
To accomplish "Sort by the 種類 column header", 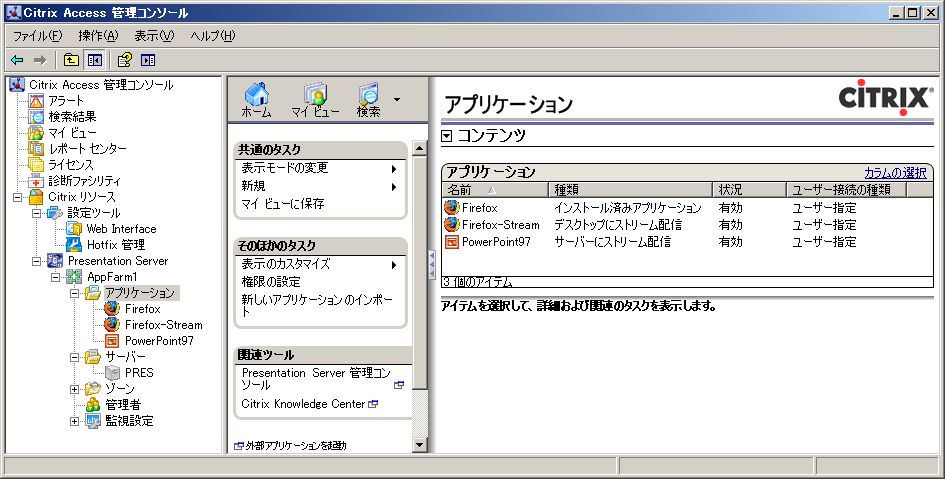I will click(630, 189).
